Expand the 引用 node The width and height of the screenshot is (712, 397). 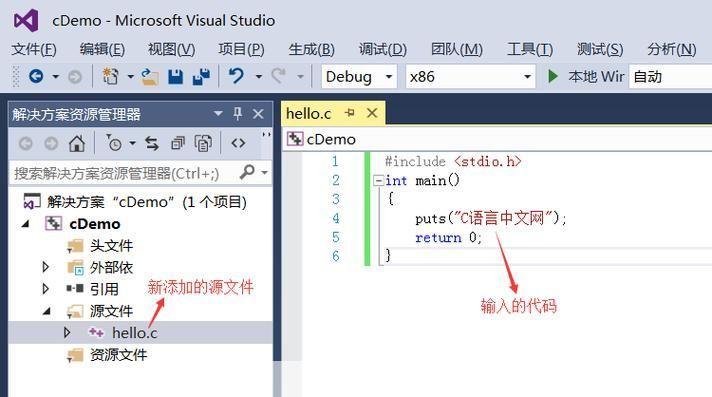pos(45,288)
